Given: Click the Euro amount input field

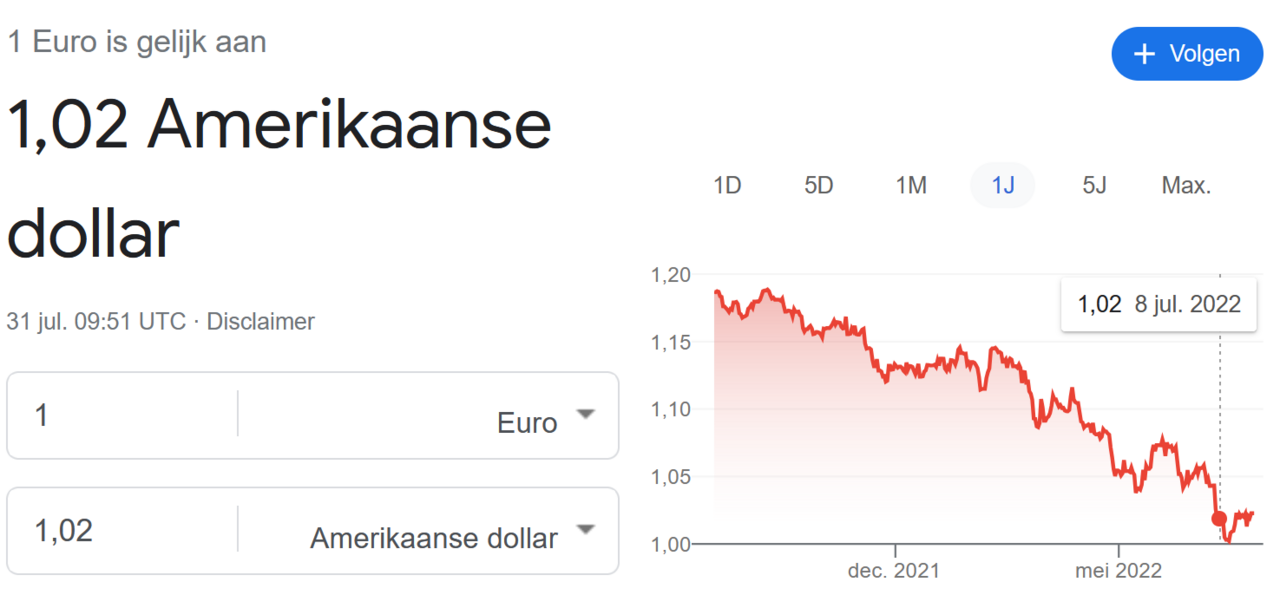Looking at the screenshot, I should [120, 415].
